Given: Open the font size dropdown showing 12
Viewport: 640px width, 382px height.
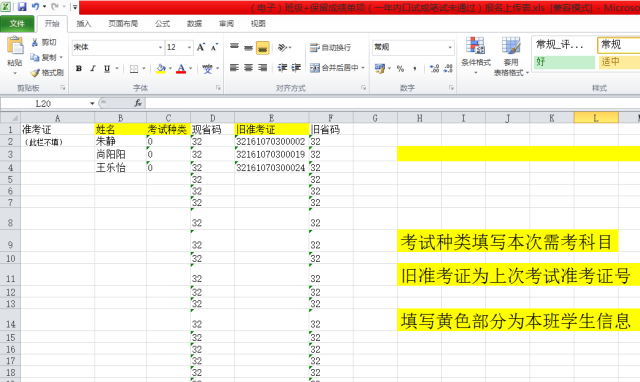Looking at the screenshot, I should tap(189, 47).
